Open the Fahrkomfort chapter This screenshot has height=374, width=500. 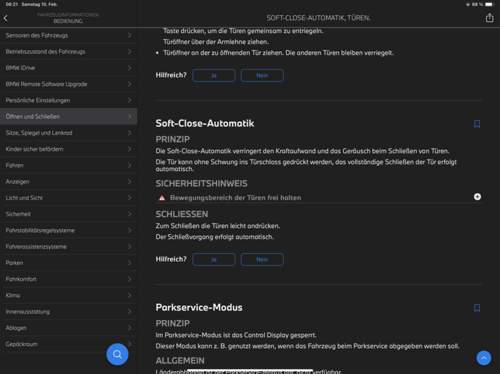coord(68,279)
